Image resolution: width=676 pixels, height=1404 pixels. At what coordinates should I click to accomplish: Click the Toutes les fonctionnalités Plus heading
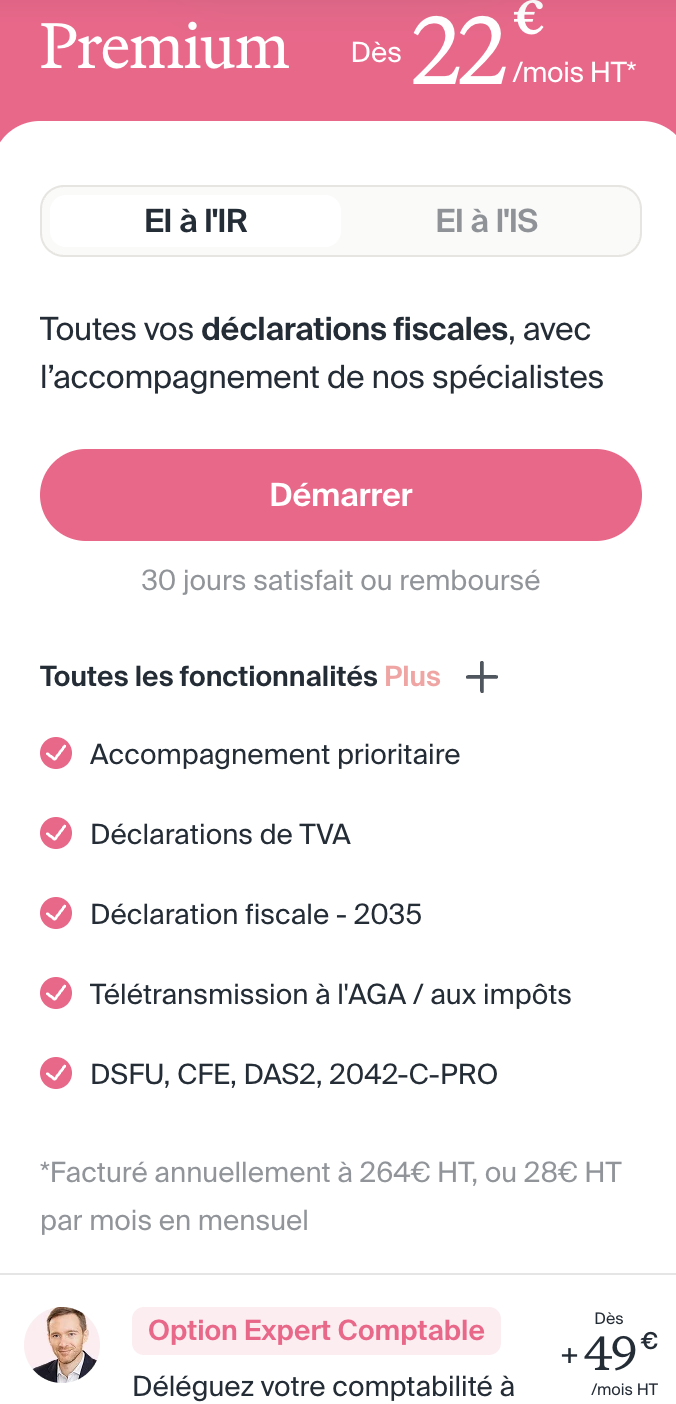pyautogui.click(x=240, y=677)
